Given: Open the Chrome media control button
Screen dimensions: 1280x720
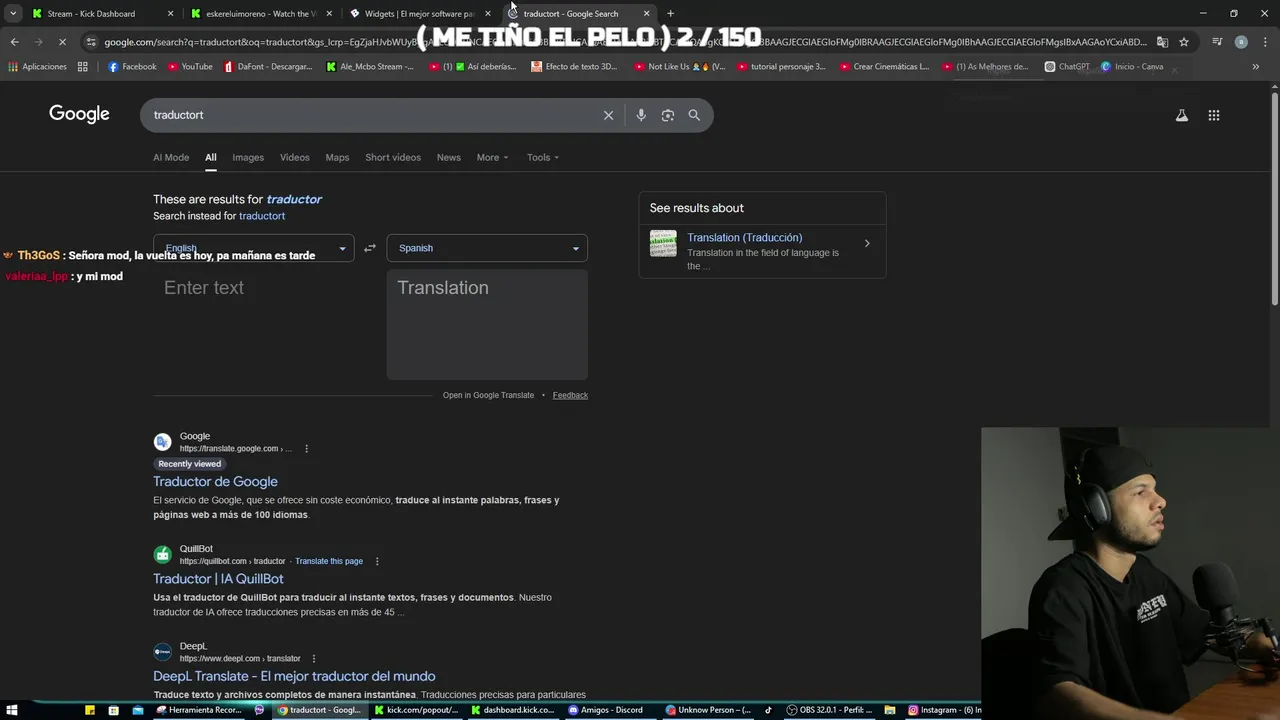Looking at the screenshot, I should pyautogui.click(x=1217, y=42).
